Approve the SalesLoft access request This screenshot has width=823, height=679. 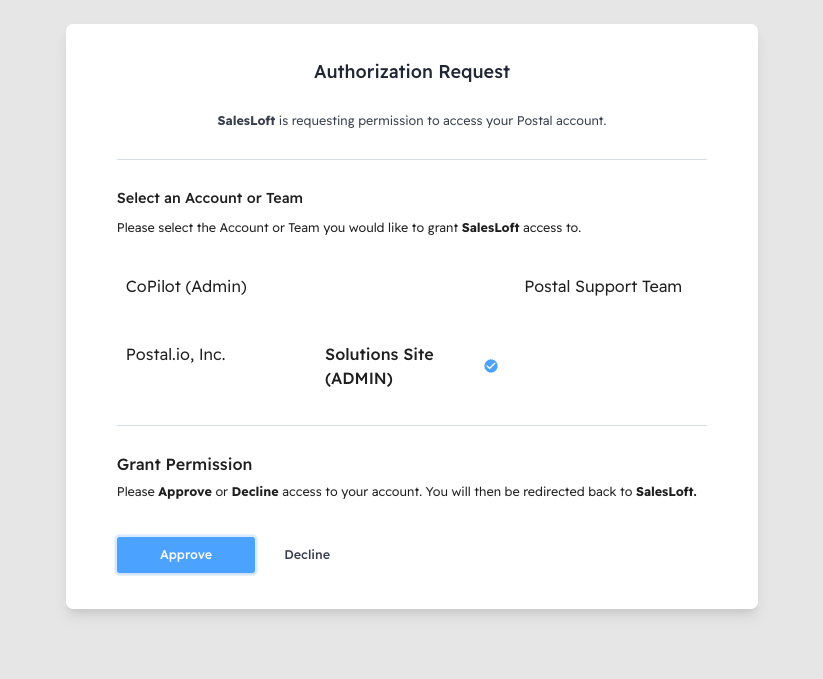pyautogui.click(x=186, y=555)
